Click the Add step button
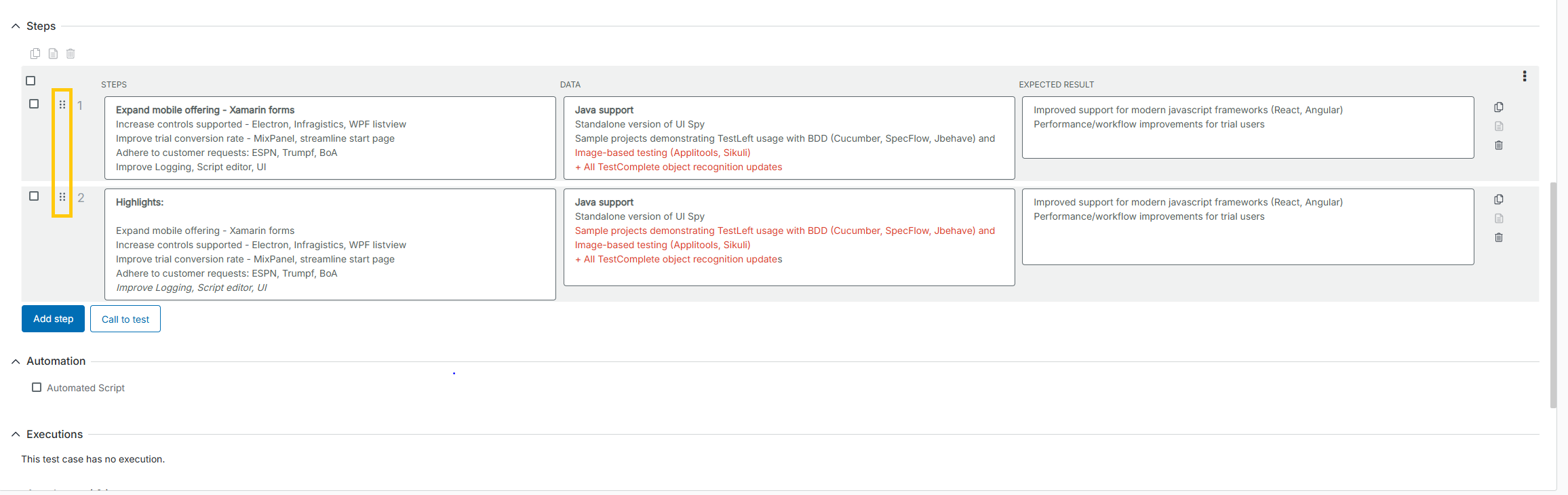This screenshot has width=1568, height=495. [x=53, y=319]
